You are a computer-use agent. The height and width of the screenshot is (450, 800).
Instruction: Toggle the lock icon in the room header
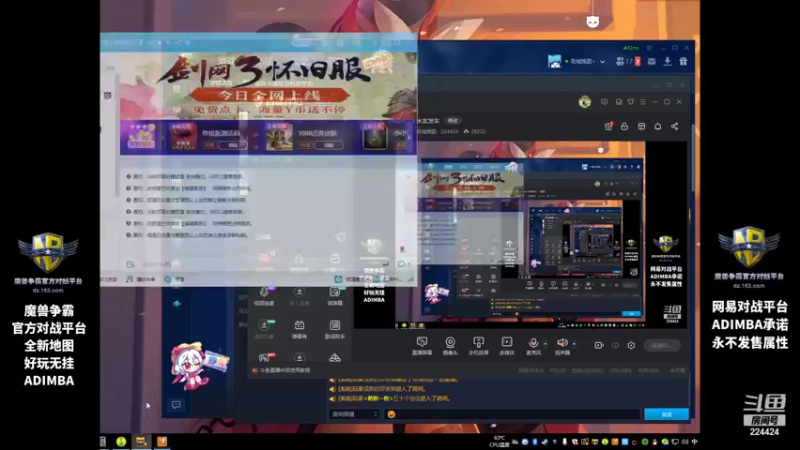tap(624, 127)
